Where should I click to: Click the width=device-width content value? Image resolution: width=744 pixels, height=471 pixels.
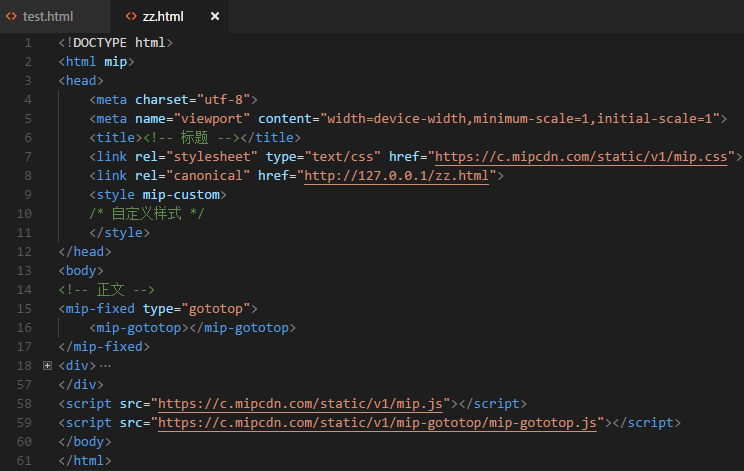pyautogui.click(x=520, y=119)
